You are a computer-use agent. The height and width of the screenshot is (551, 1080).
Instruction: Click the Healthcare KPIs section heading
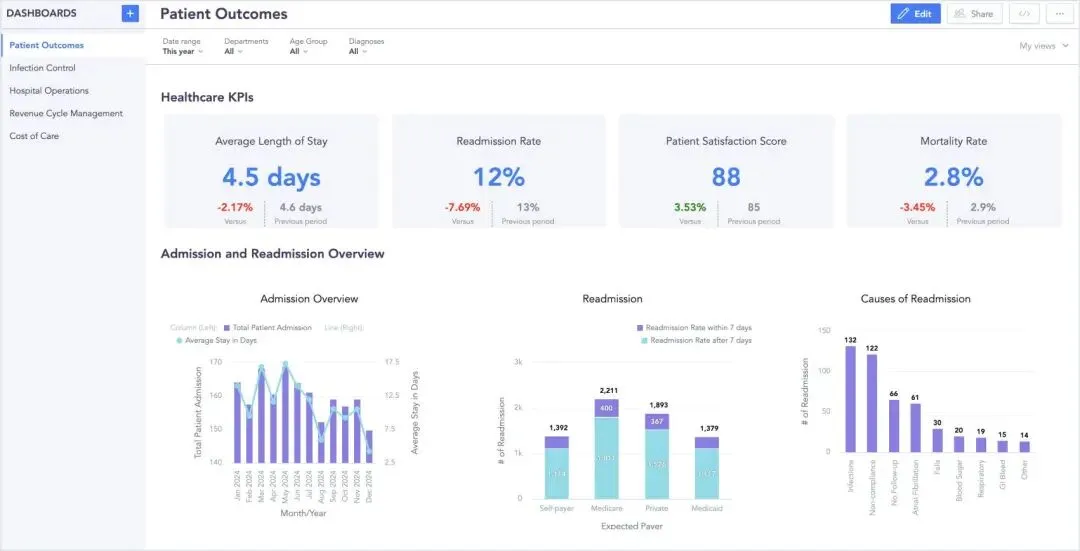(207, 97)
